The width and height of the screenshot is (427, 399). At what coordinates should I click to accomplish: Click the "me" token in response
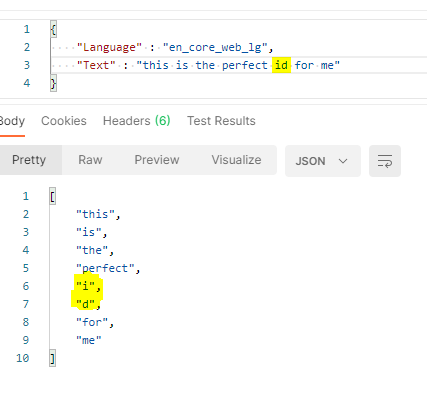tap(89, 340)
